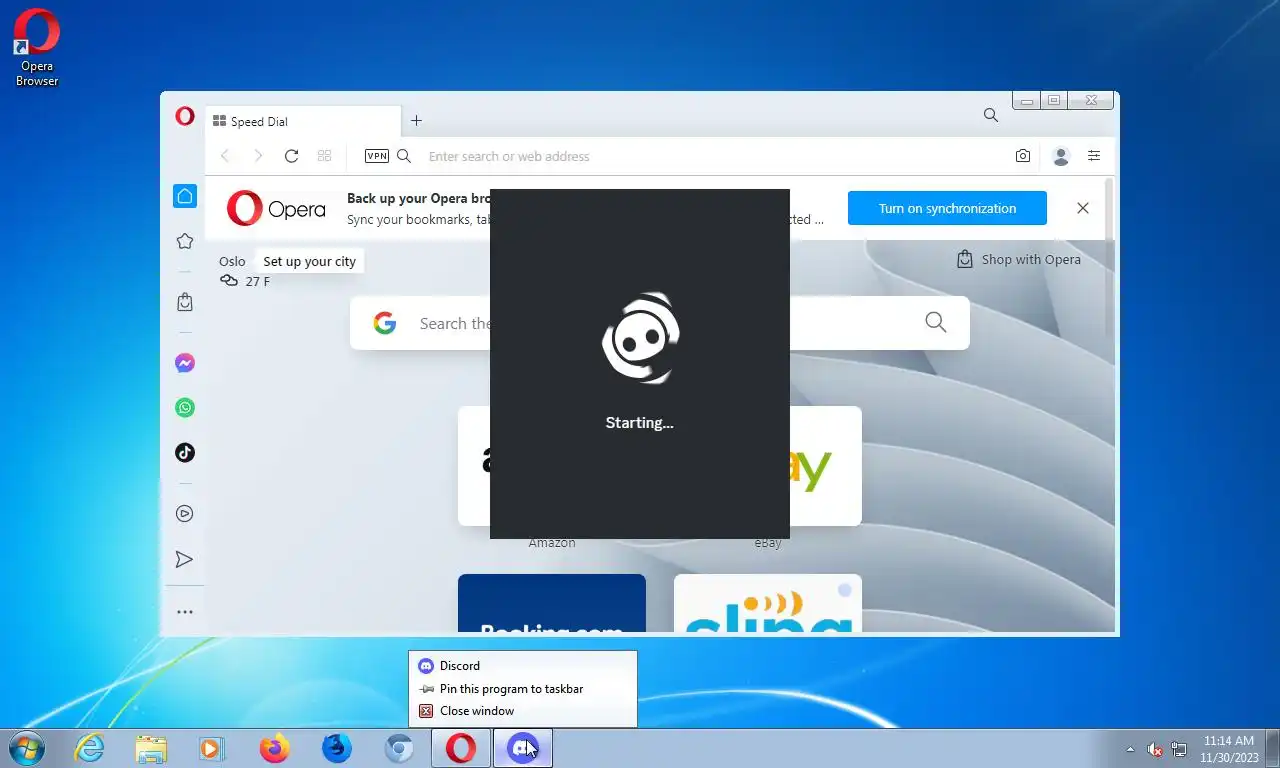Open the eBay speed dial tile

tap(825, 466)
